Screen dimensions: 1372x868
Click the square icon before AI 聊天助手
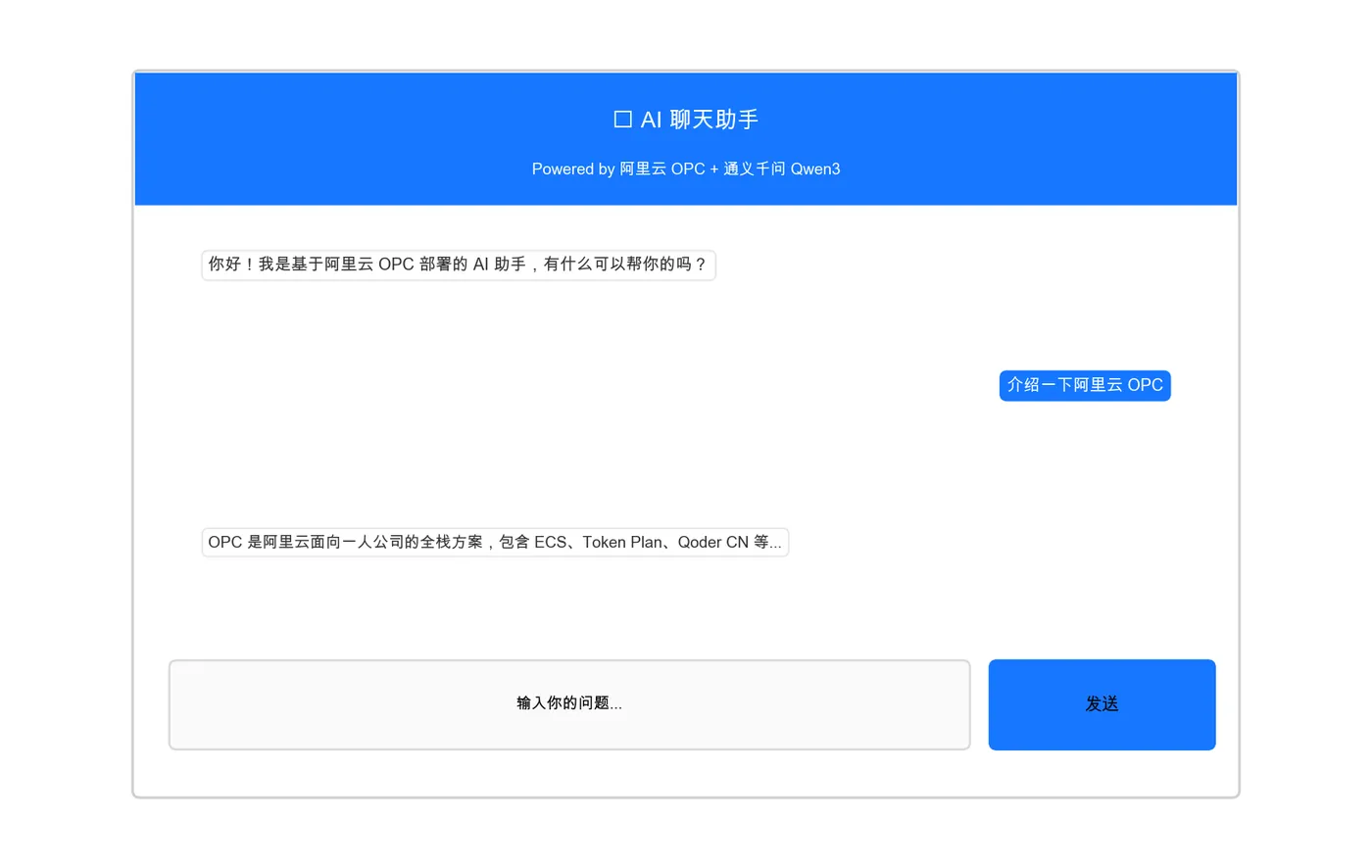[622, 120]
